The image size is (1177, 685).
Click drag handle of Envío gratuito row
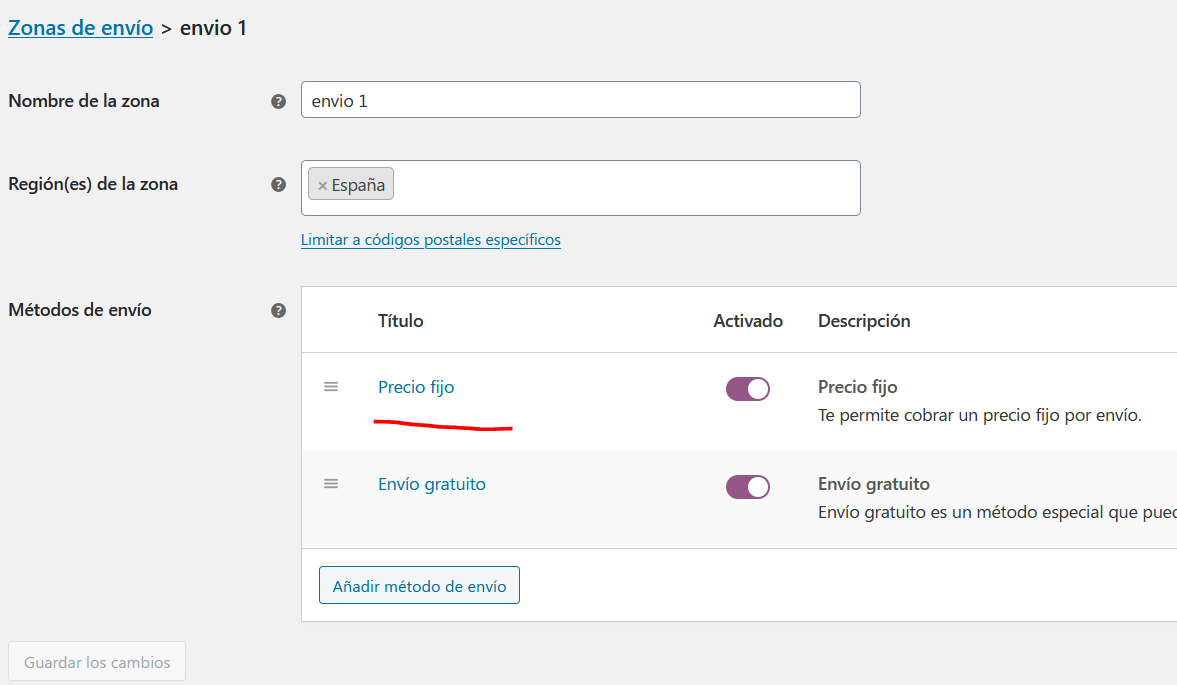(x=331, y=484)
